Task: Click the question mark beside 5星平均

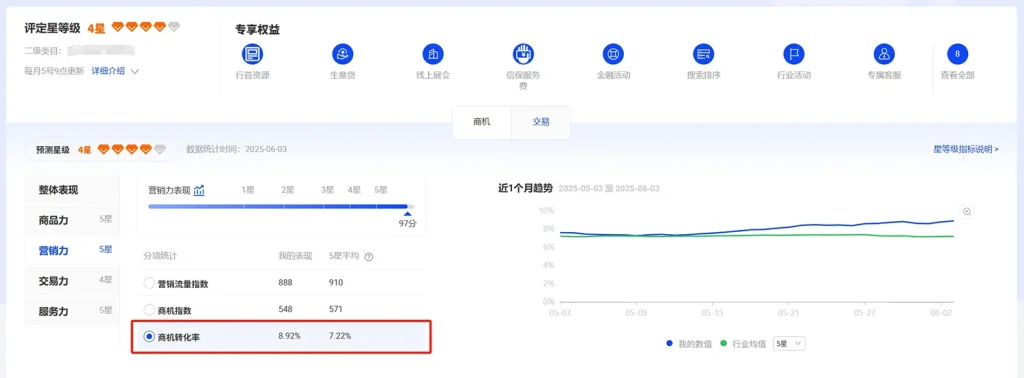Action: (369, 257)
